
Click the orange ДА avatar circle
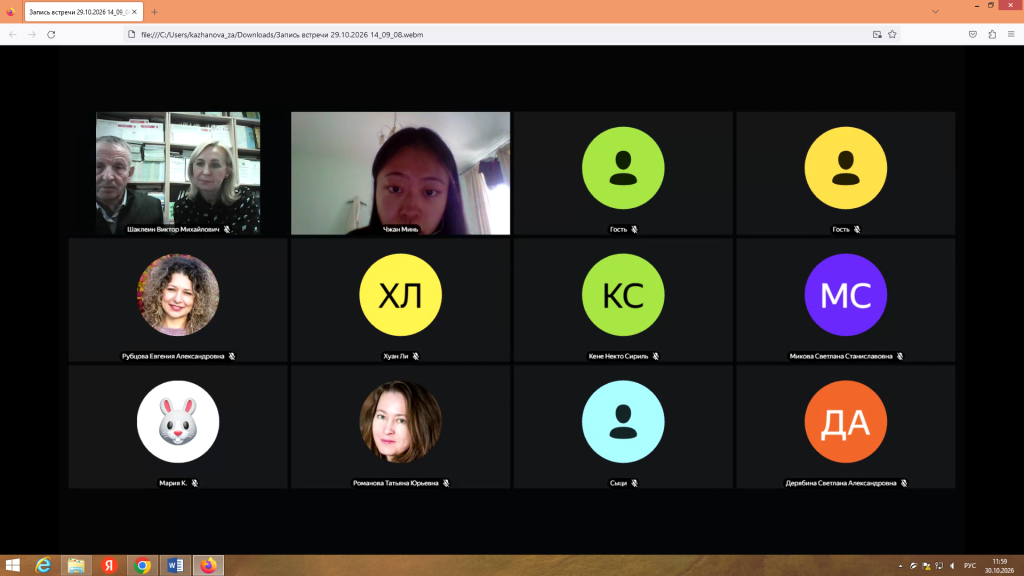[x=846, y=422]
